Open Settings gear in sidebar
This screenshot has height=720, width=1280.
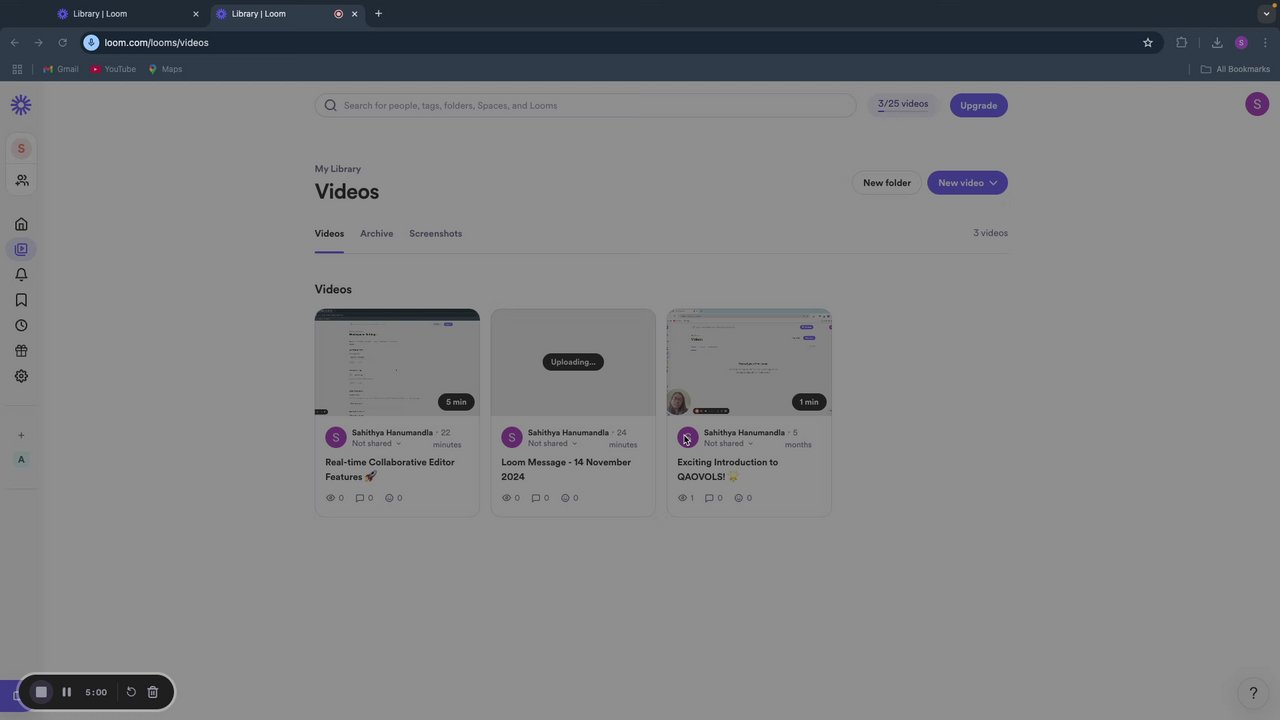[21, 376]
